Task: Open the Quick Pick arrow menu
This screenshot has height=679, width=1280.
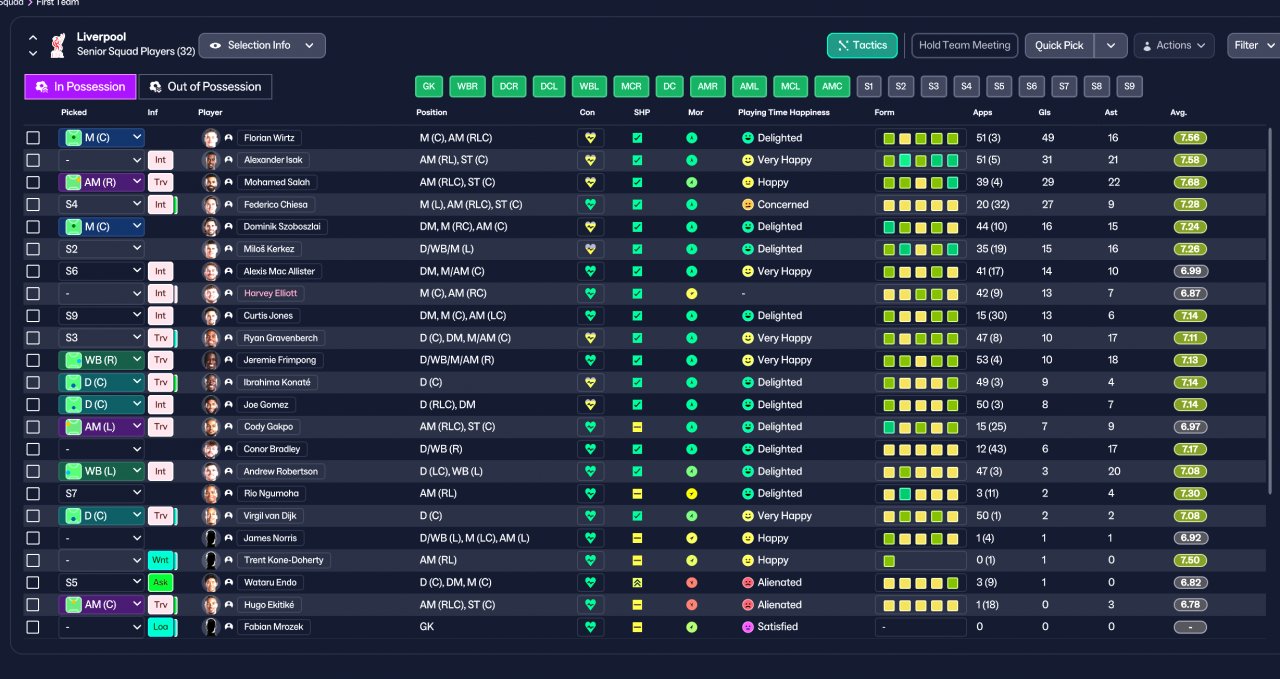Action: coord(1110,45)
